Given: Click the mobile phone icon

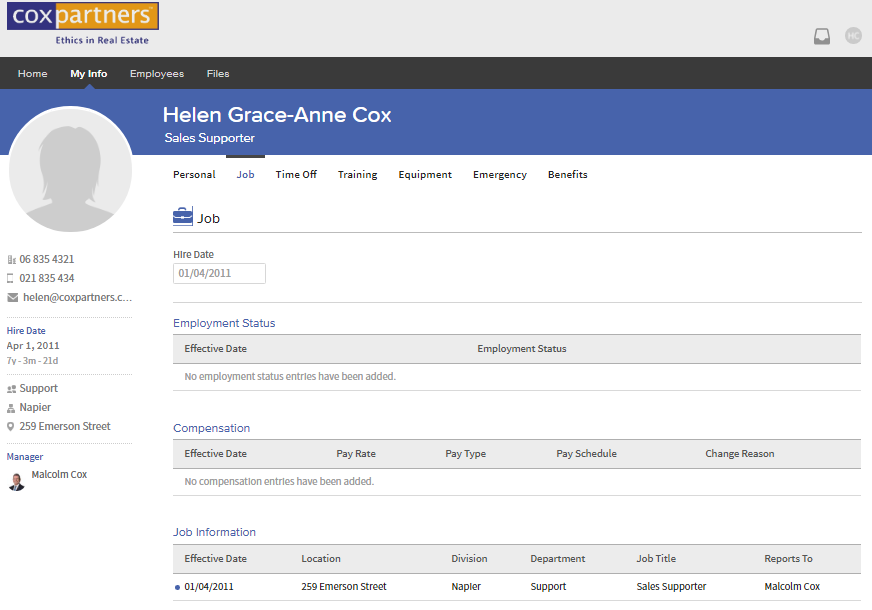Looking at the screenshot, I should pos(12,279).
